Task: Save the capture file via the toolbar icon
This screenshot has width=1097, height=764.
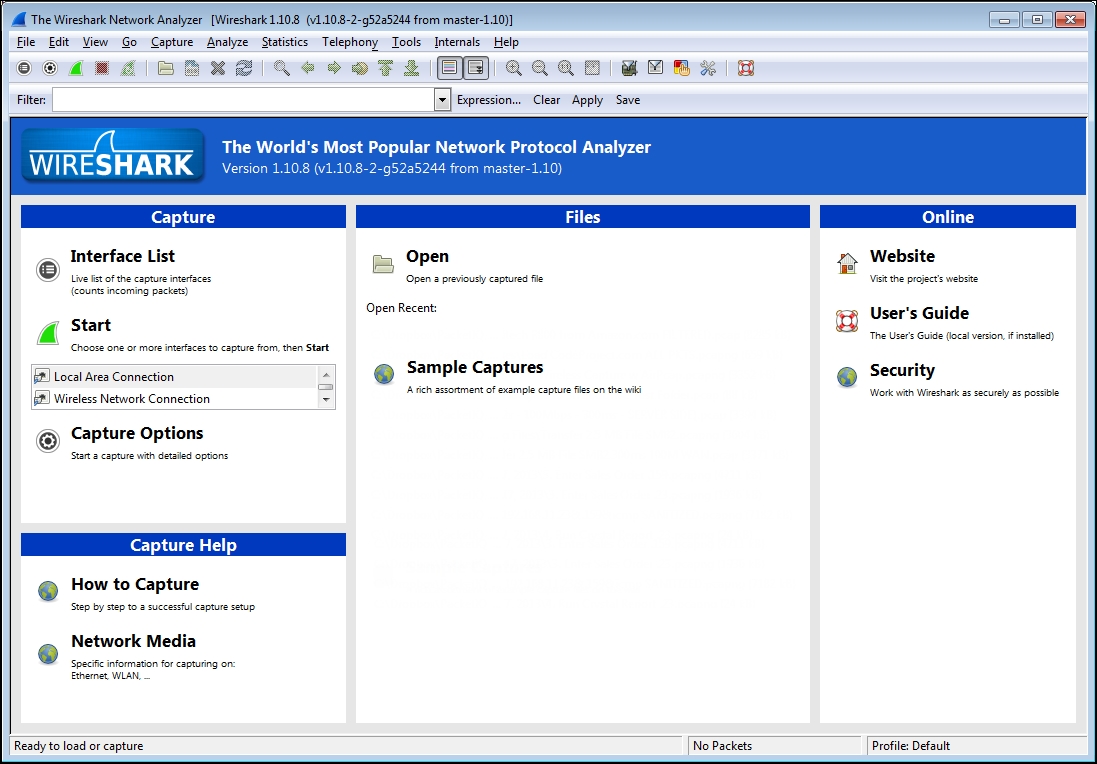Action: [192, 68]
